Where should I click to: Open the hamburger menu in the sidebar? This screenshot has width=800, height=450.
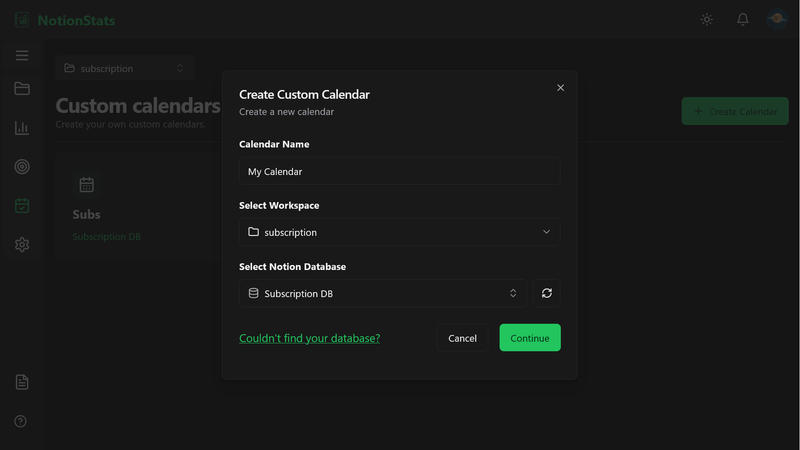pos(22,55)
